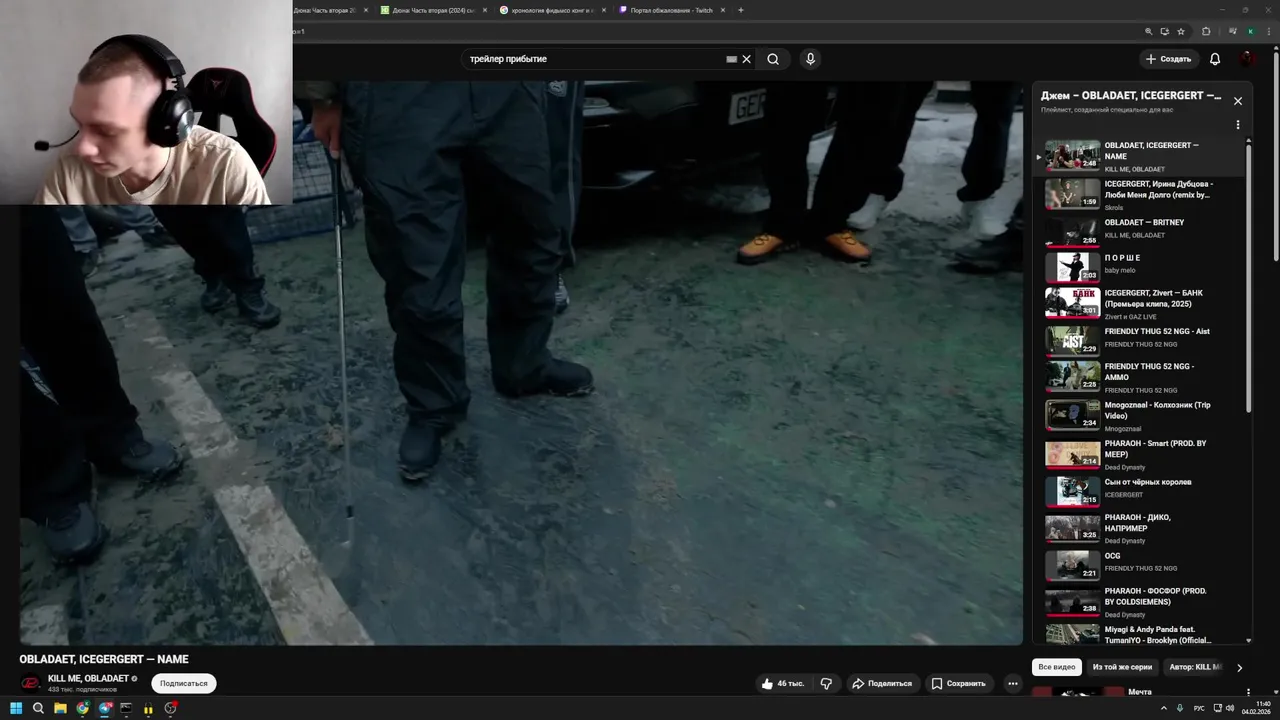The width and height of the screenshot is (1280, 720).
Task: Click the Сохранить button
Action: coord(959,684)
